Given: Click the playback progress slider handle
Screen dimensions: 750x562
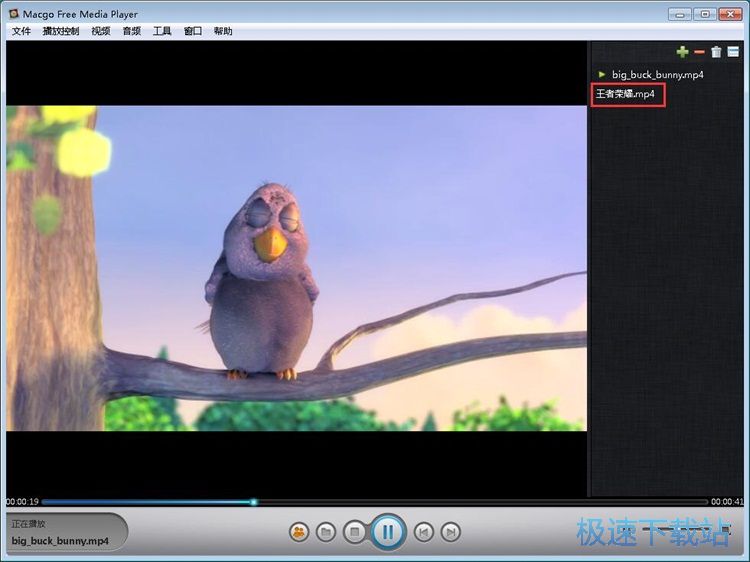Looking at the screenshot, I should click(x=254, y=502).
